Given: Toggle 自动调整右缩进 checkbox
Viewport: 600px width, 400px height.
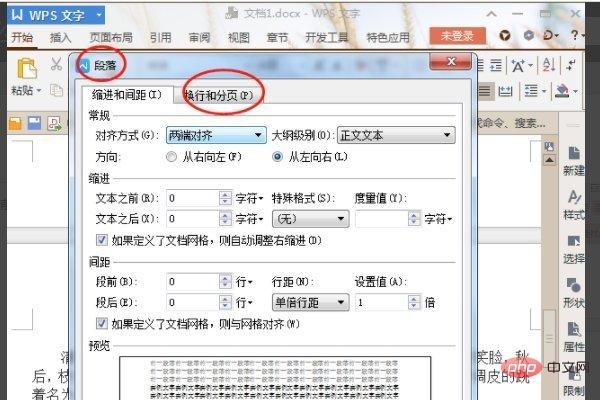Looking at the screenshot, I should (x=101, y=240).
